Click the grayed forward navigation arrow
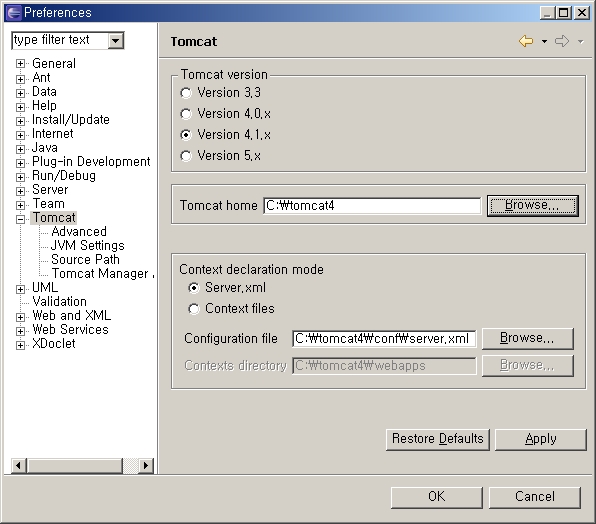596x524 pixels. tap(562, 41)
